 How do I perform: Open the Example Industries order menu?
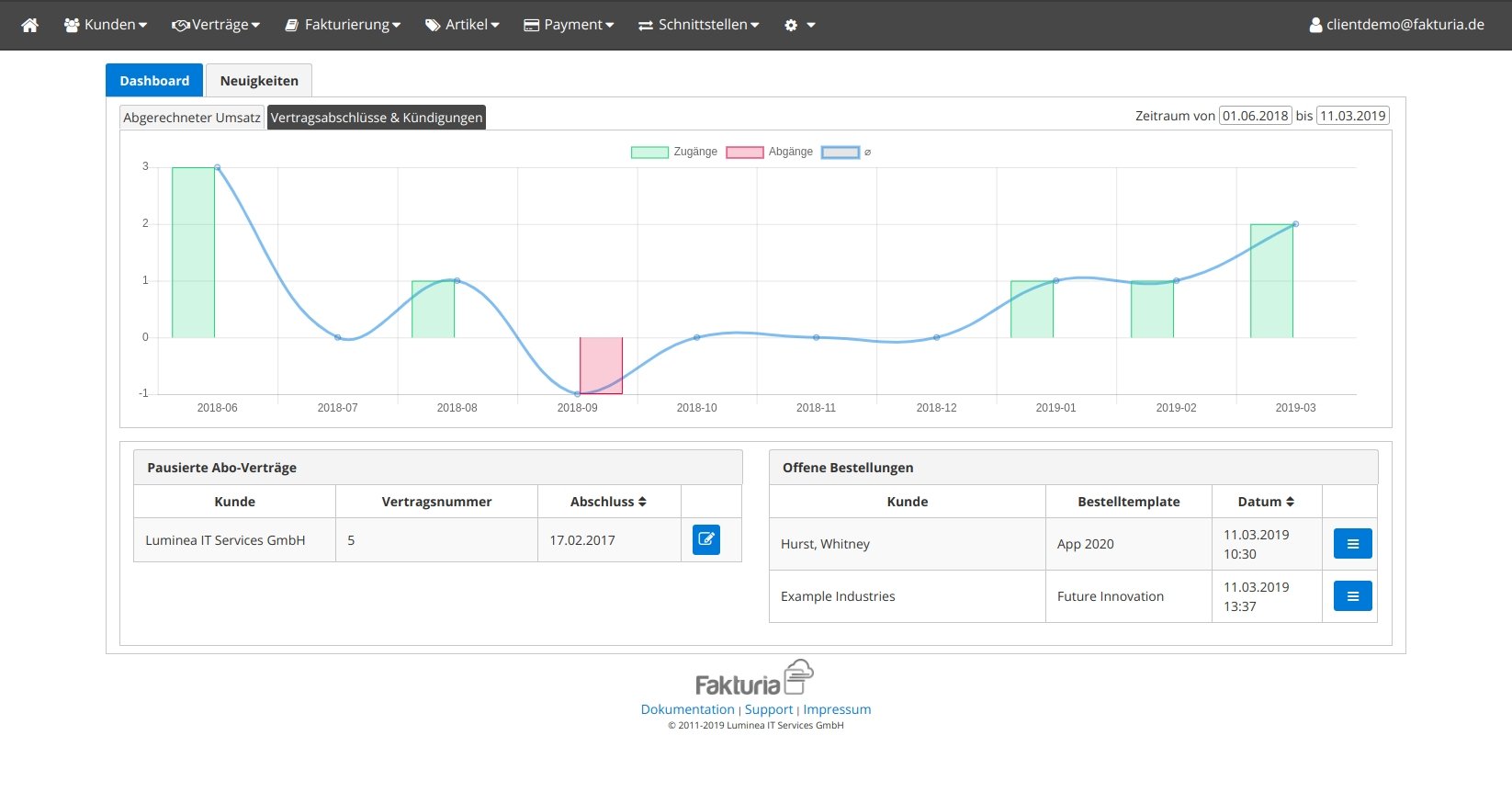[x=1353, y=596]
